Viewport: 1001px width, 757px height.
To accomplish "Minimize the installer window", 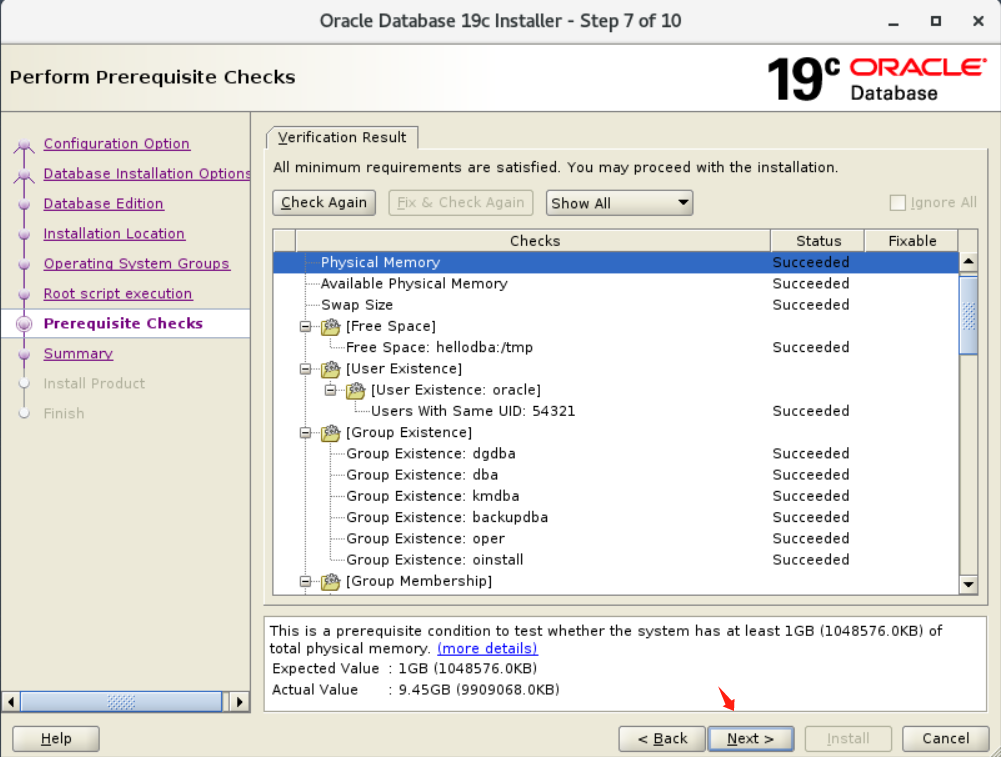I will click(893, 22).
